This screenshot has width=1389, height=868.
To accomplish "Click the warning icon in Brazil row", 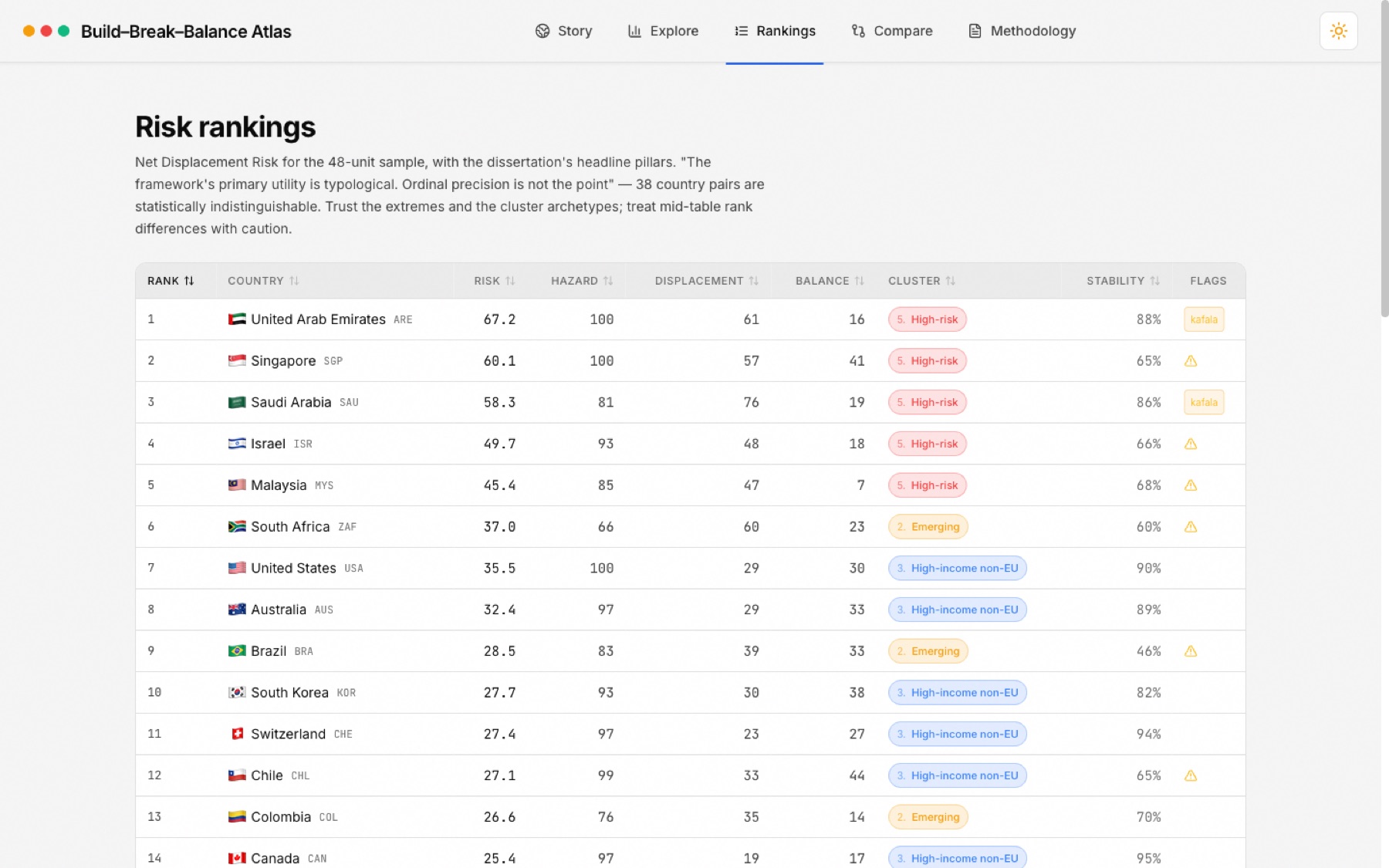I will click(x=1191, y=651).
